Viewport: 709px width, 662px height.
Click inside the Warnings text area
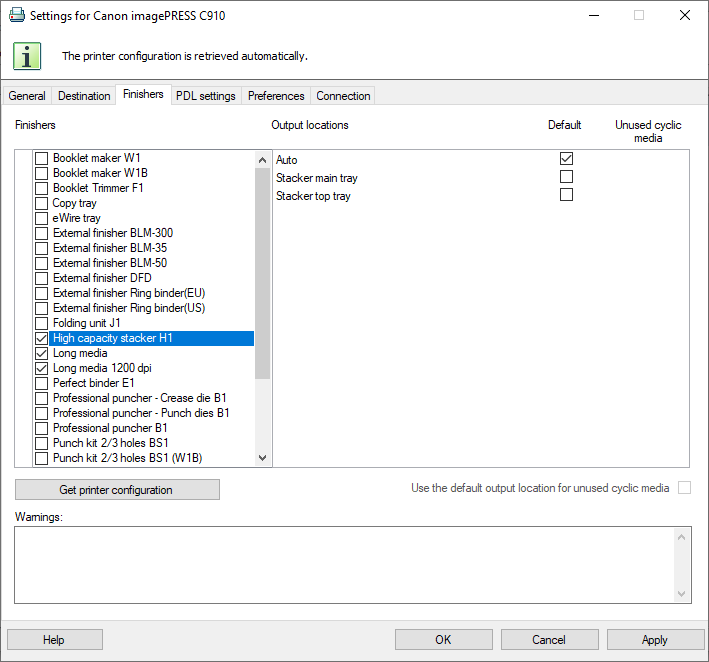click(x=345, y=565)
